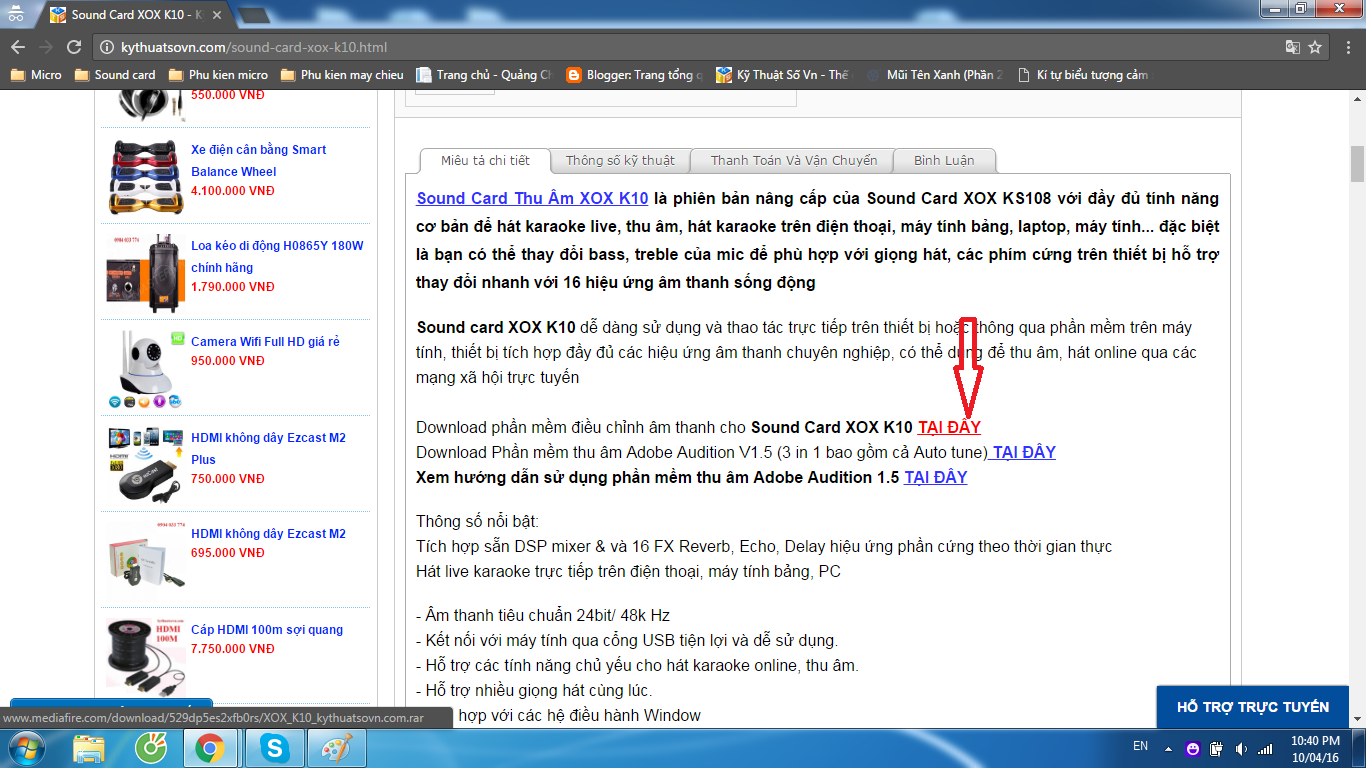Viewport: 1366px width, 768px height.
Task: Open the Phu kien may chieu bookmark folder
Action: click(342, 75)
